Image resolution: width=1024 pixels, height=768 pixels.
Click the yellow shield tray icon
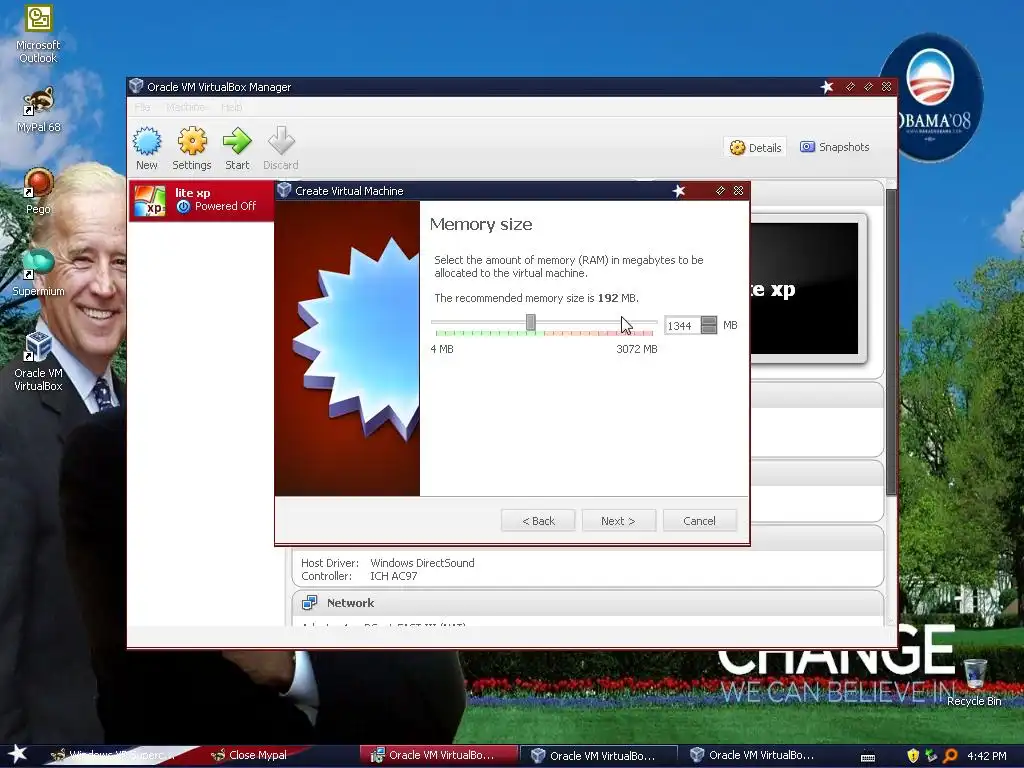(913, 756)
